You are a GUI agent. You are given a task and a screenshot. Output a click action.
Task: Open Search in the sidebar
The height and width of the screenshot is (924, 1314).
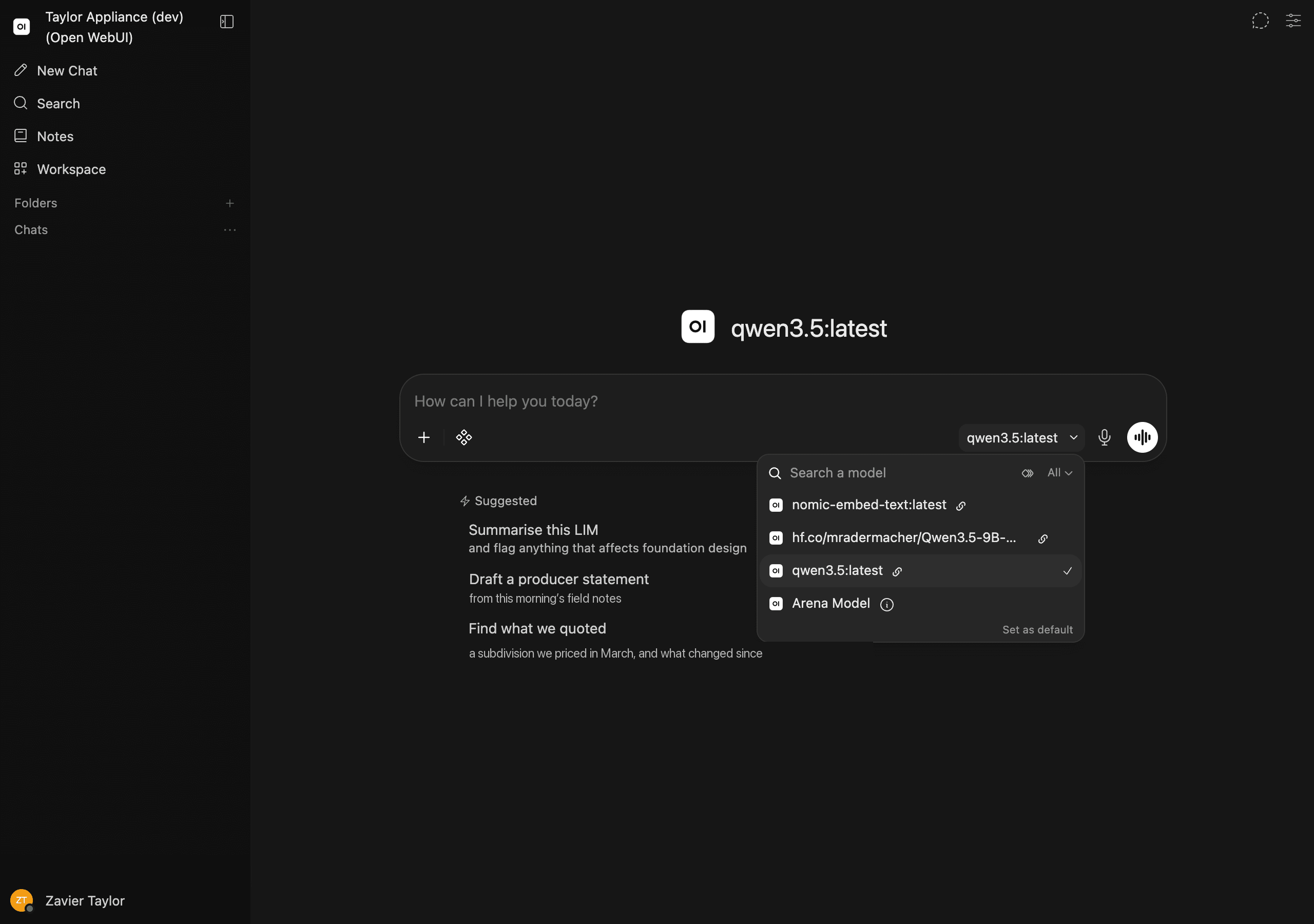125,103
